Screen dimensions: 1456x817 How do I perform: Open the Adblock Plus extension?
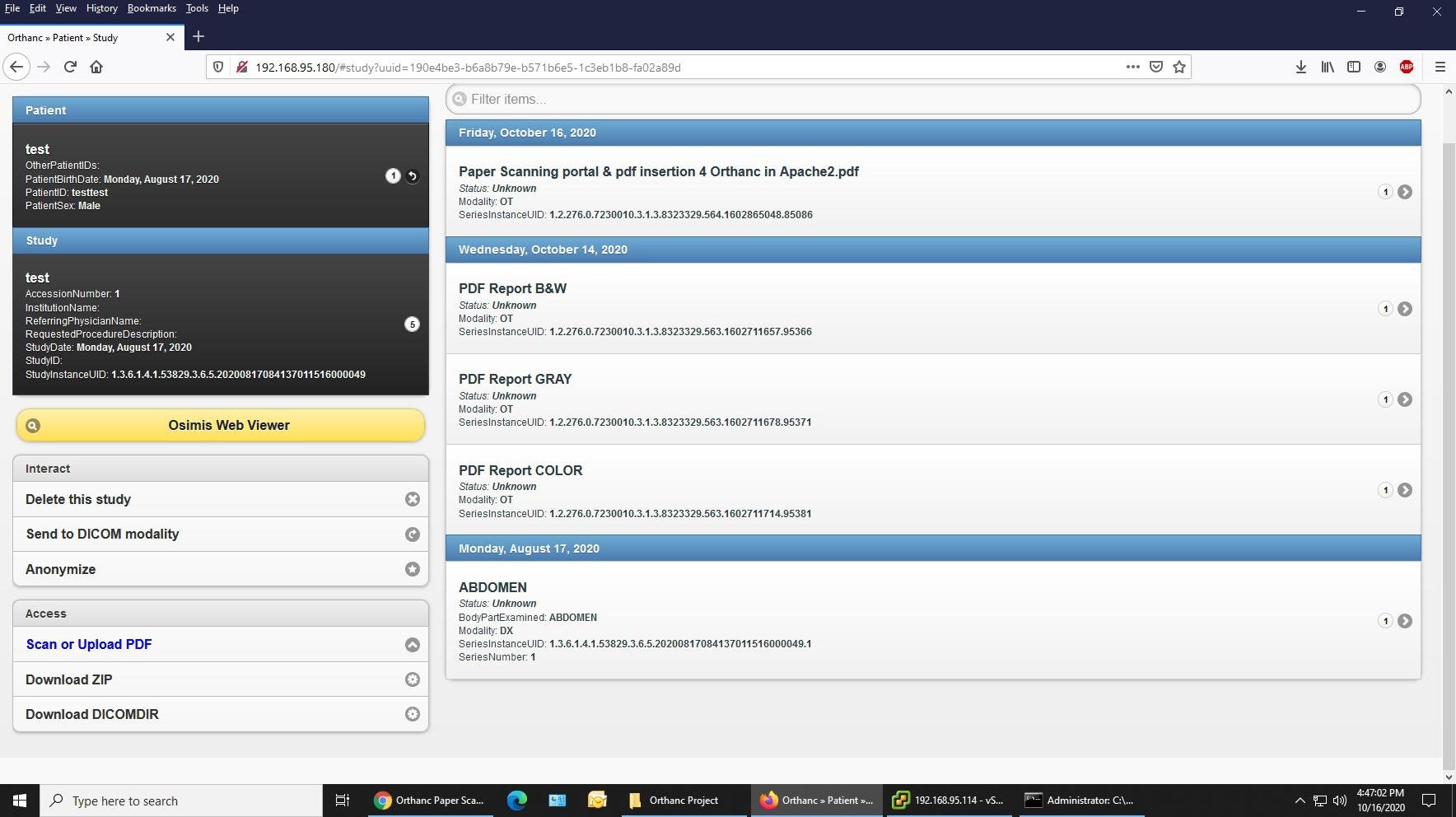click(x=1407, y=68)
